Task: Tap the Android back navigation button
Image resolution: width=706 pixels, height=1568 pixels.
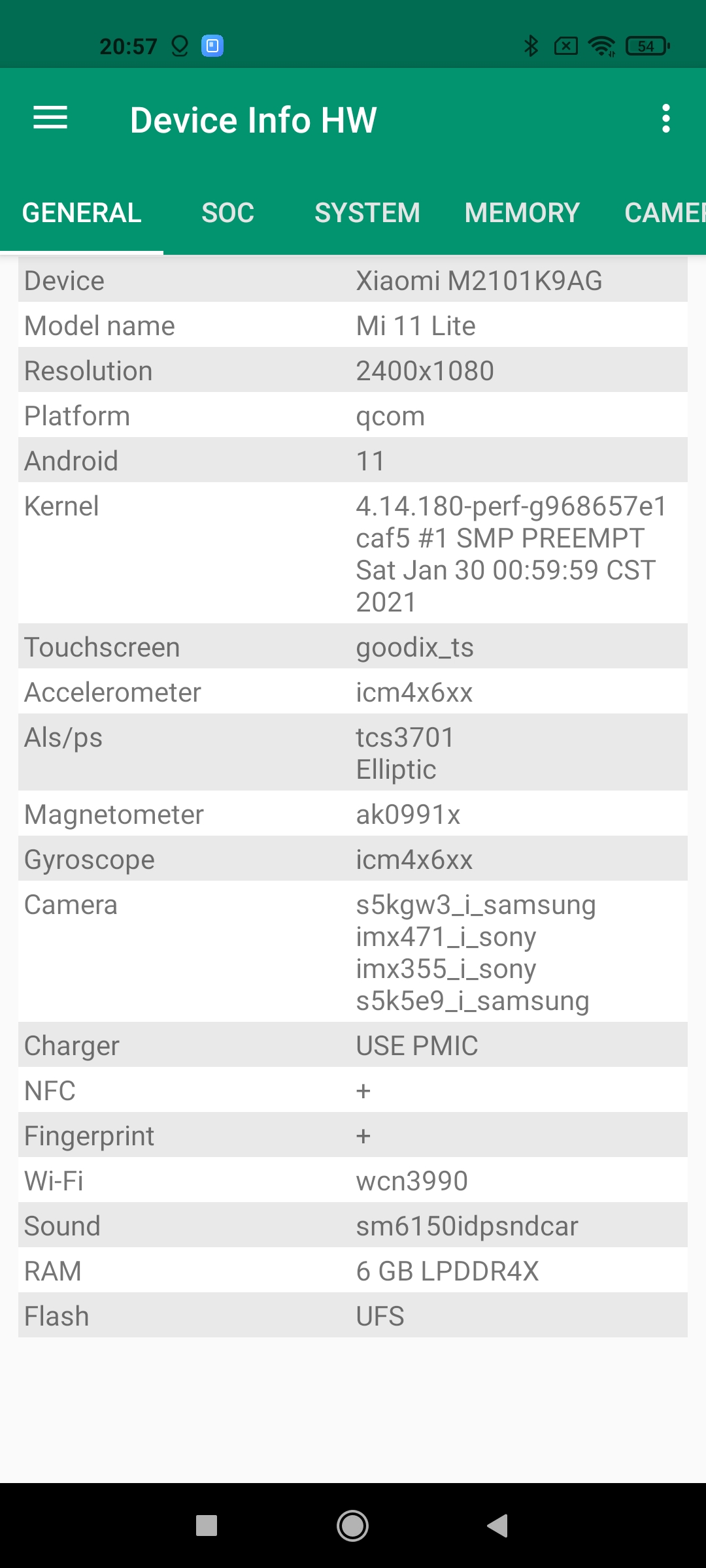Action: pyautogui.click(x=498, y=1526)
